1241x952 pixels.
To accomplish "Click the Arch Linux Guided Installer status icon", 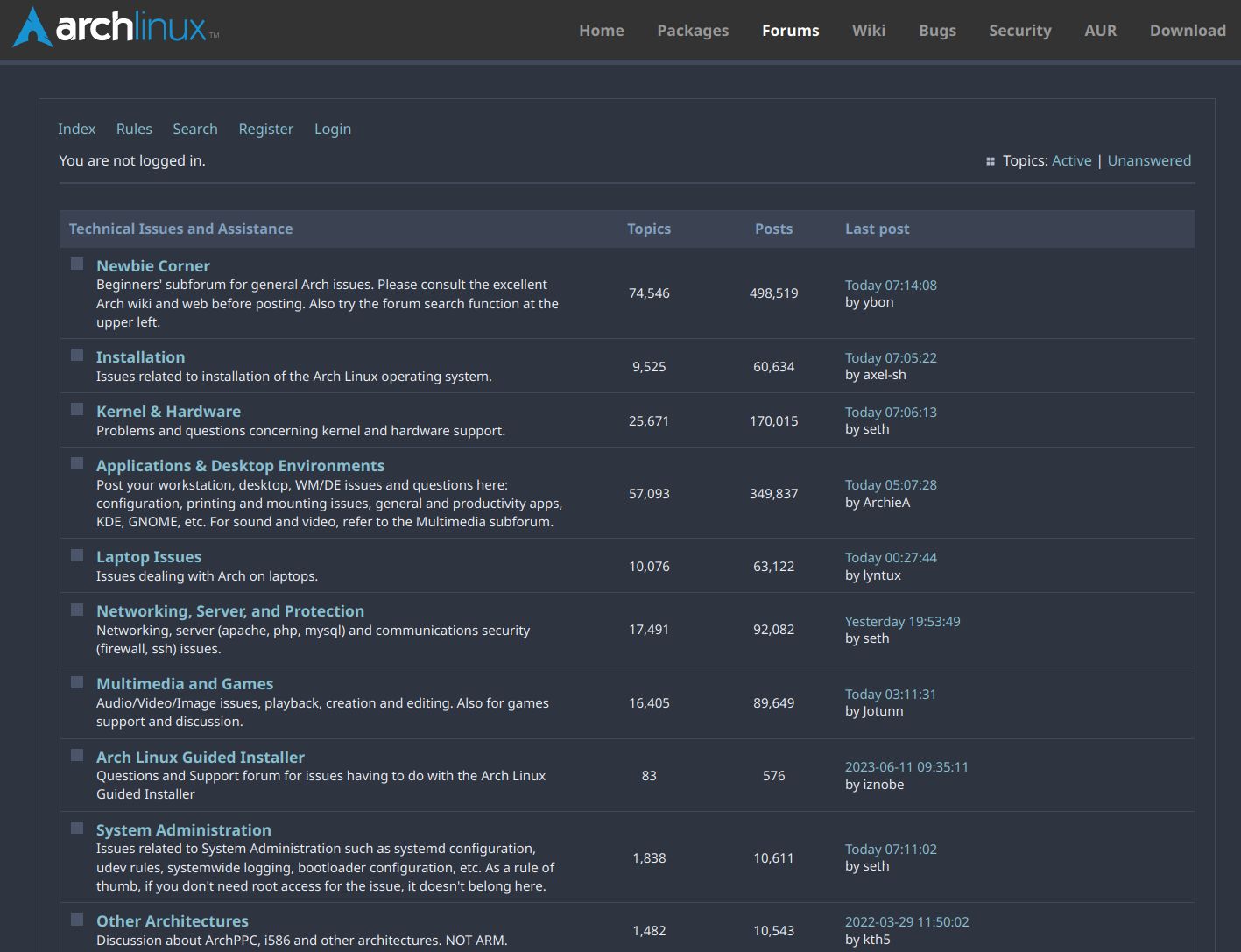I will 77,755.
